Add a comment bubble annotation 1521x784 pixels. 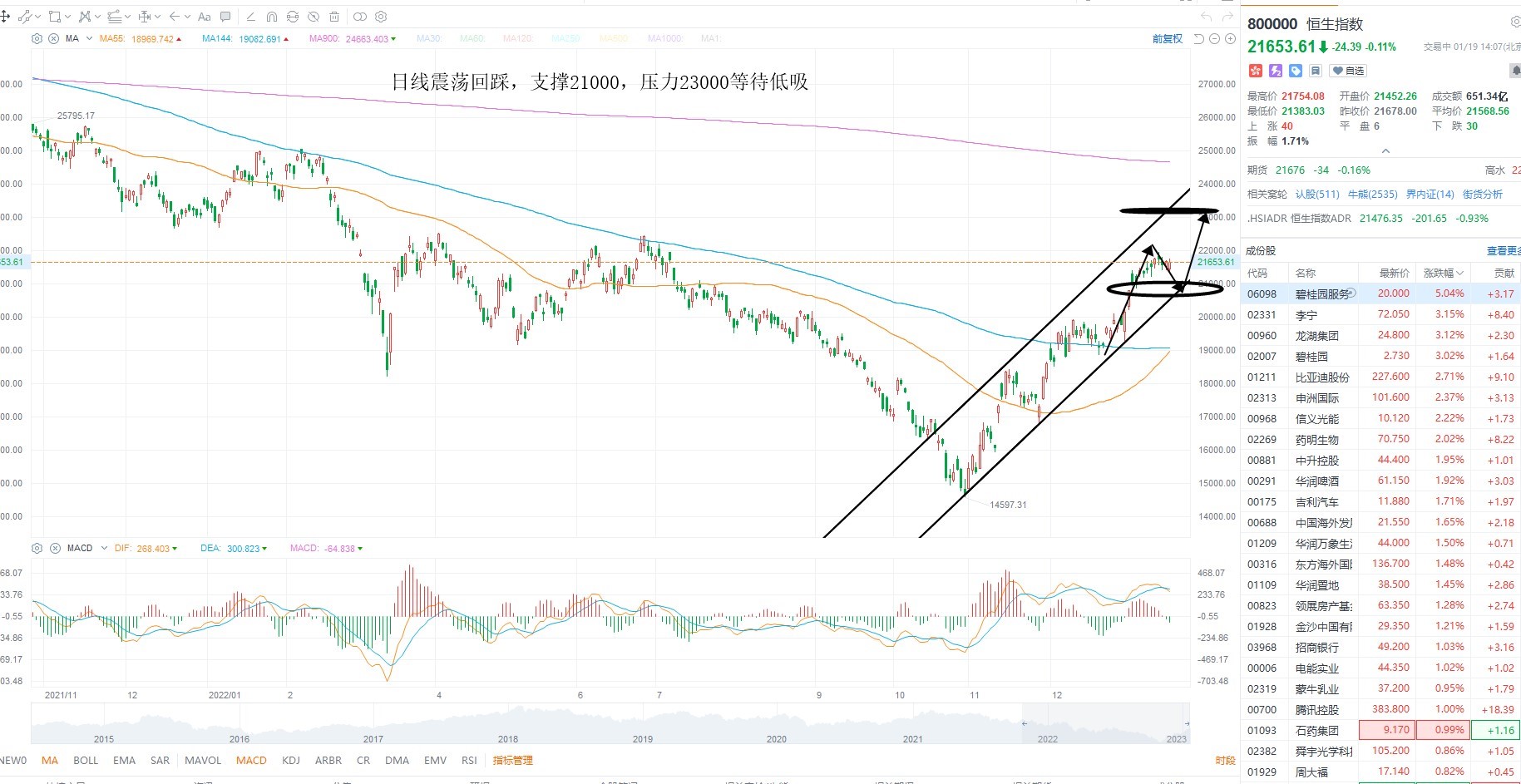click(225, 17)
